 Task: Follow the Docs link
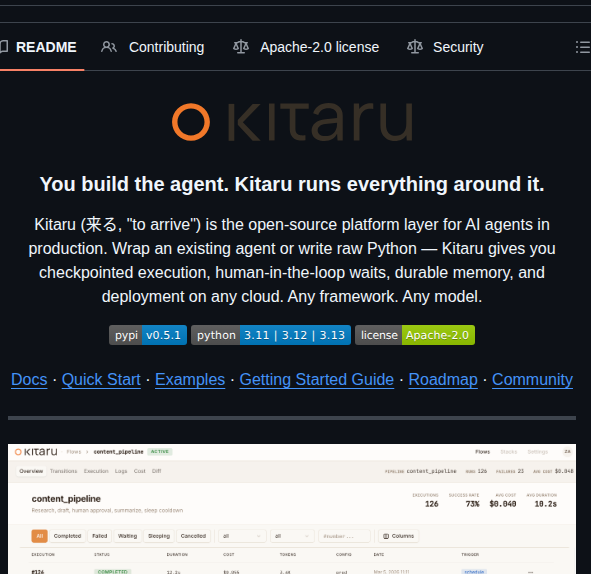[x=29, y=380]
